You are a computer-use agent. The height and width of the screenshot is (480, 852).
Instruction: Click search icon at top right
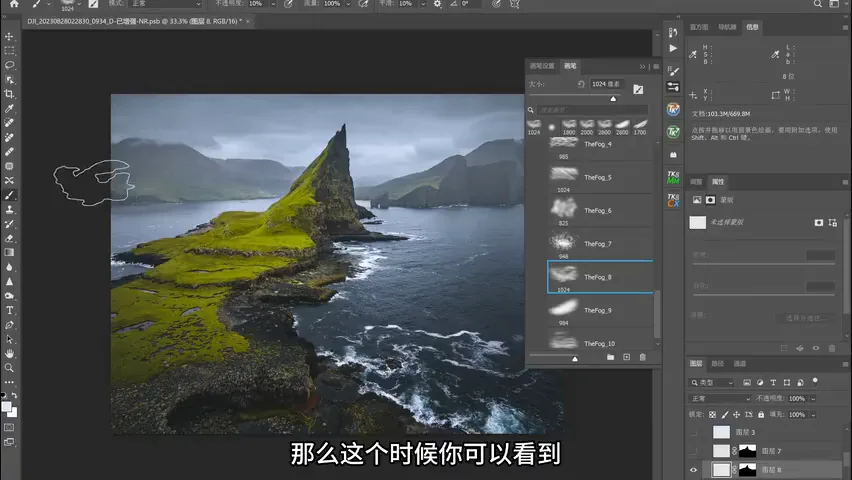pos(818,4)
